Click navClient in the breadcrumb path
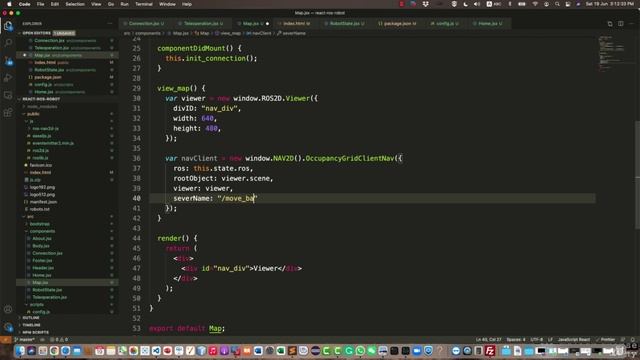 coord(261,33)
